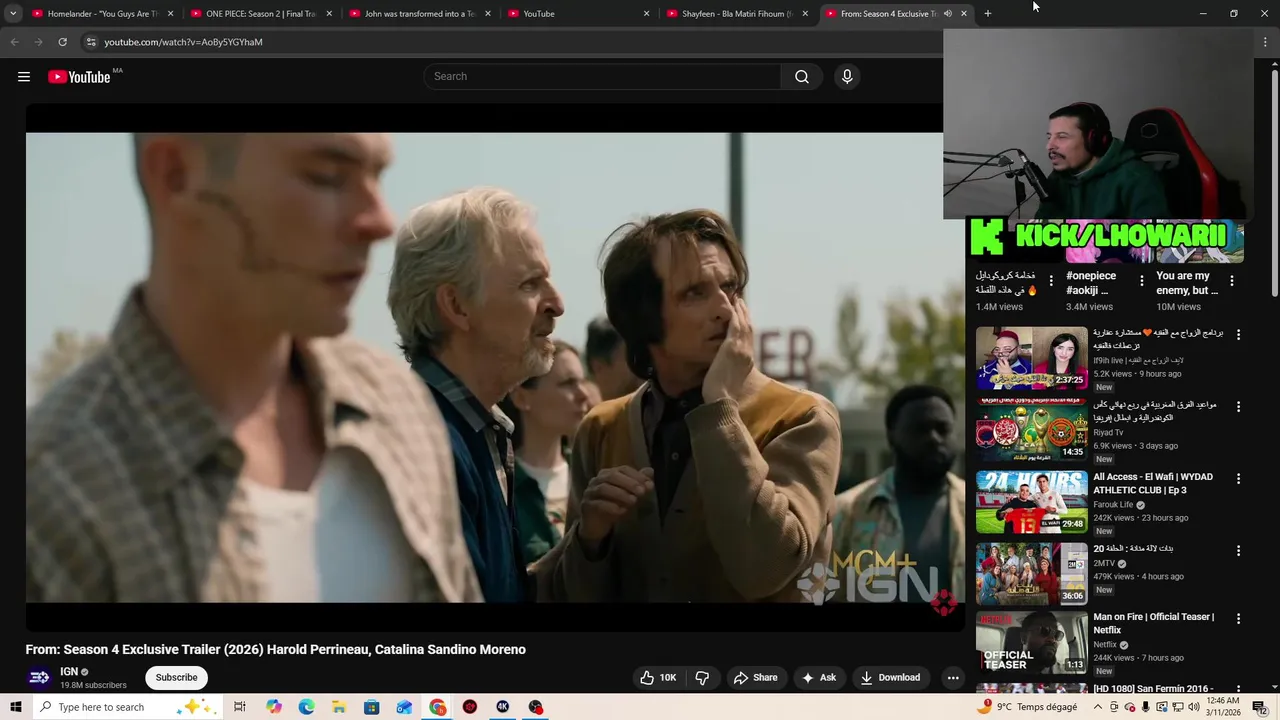1280x720 pixels.
Task: Open Farouk Life channel name
Action: [1115, 505]
